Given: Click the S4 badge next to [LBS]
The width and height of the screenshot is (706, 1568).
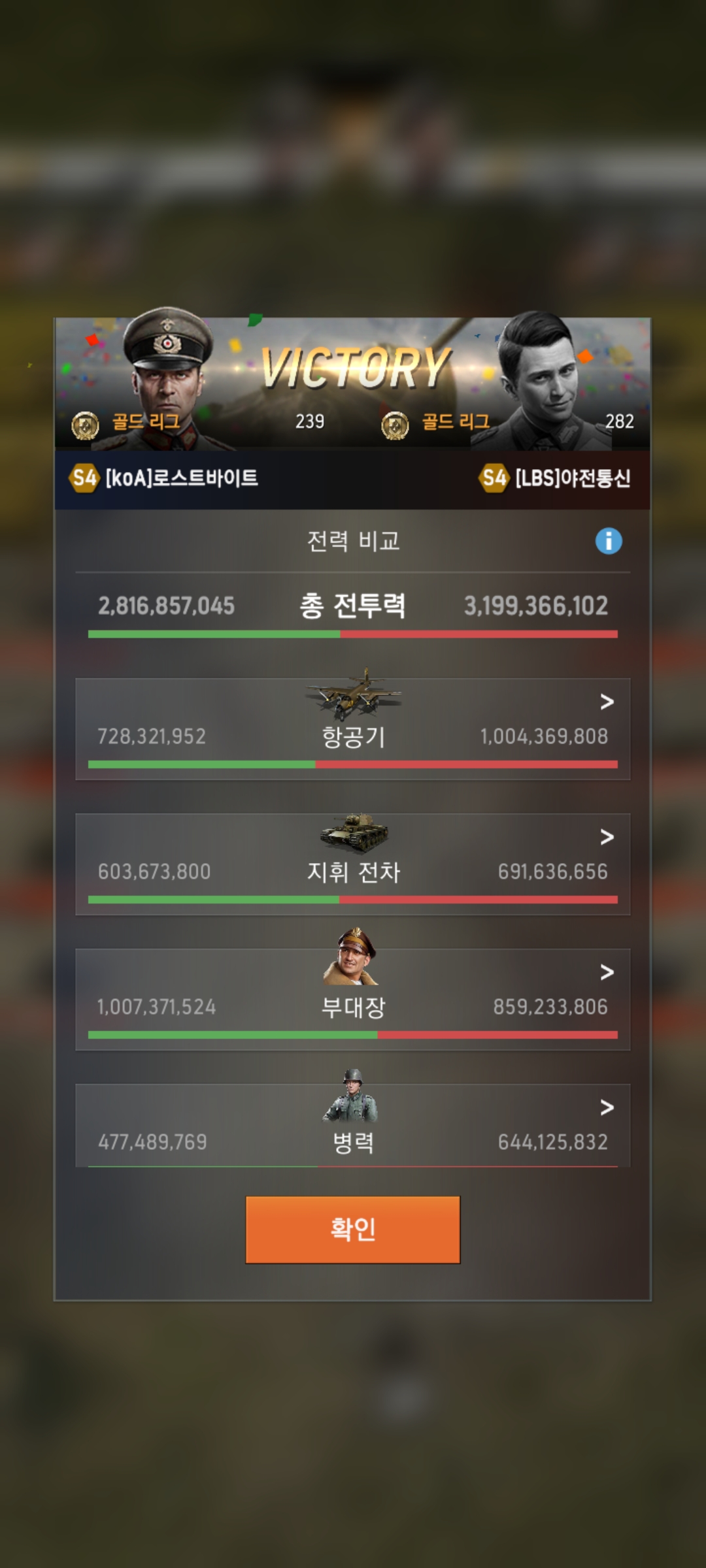Looking at the screenshot, I should coord(494,478).
